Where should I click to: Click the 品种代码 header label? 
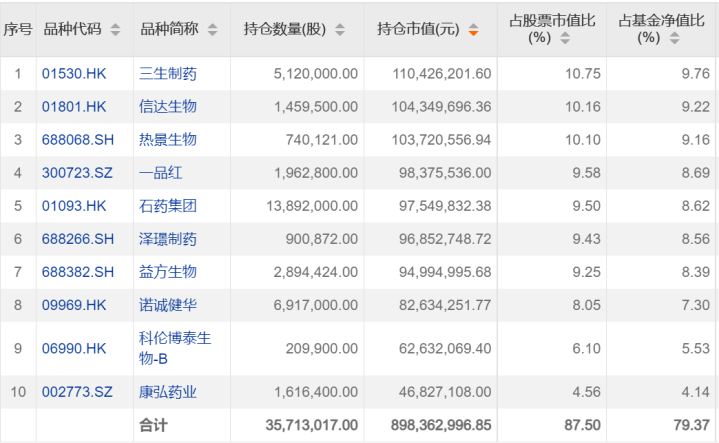tap(72, 29)
